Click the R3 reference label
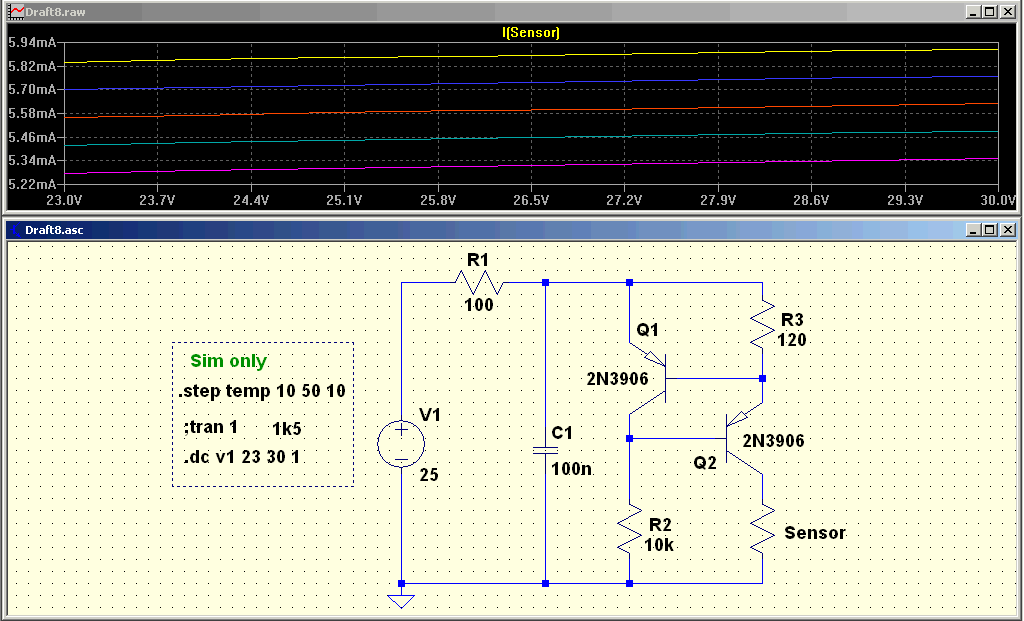The width and height of the screenshot is (1024, 621). tap(792, 320)
